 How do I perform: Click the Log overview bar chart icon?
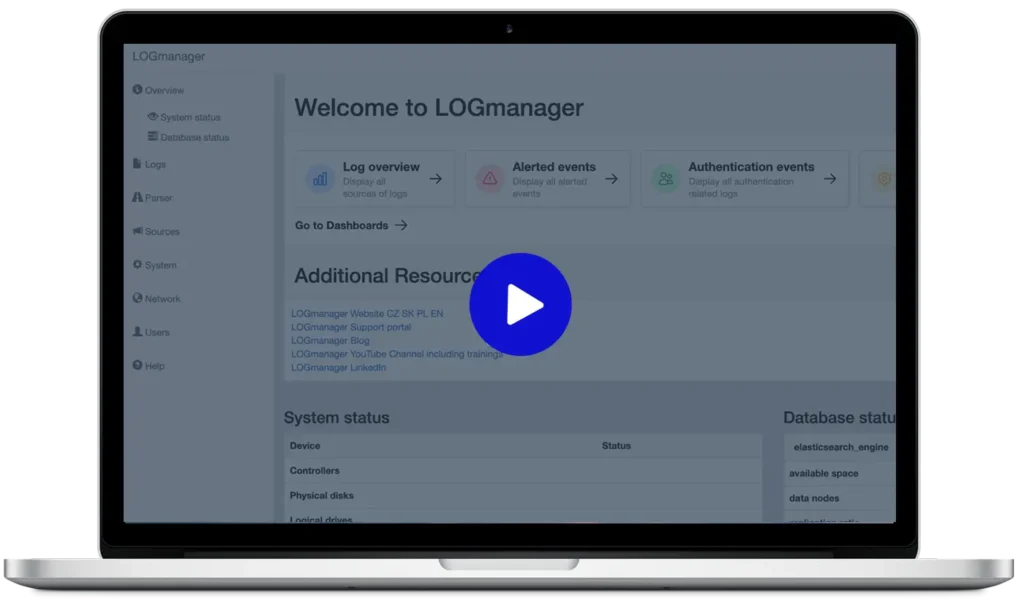coord(320,178)
